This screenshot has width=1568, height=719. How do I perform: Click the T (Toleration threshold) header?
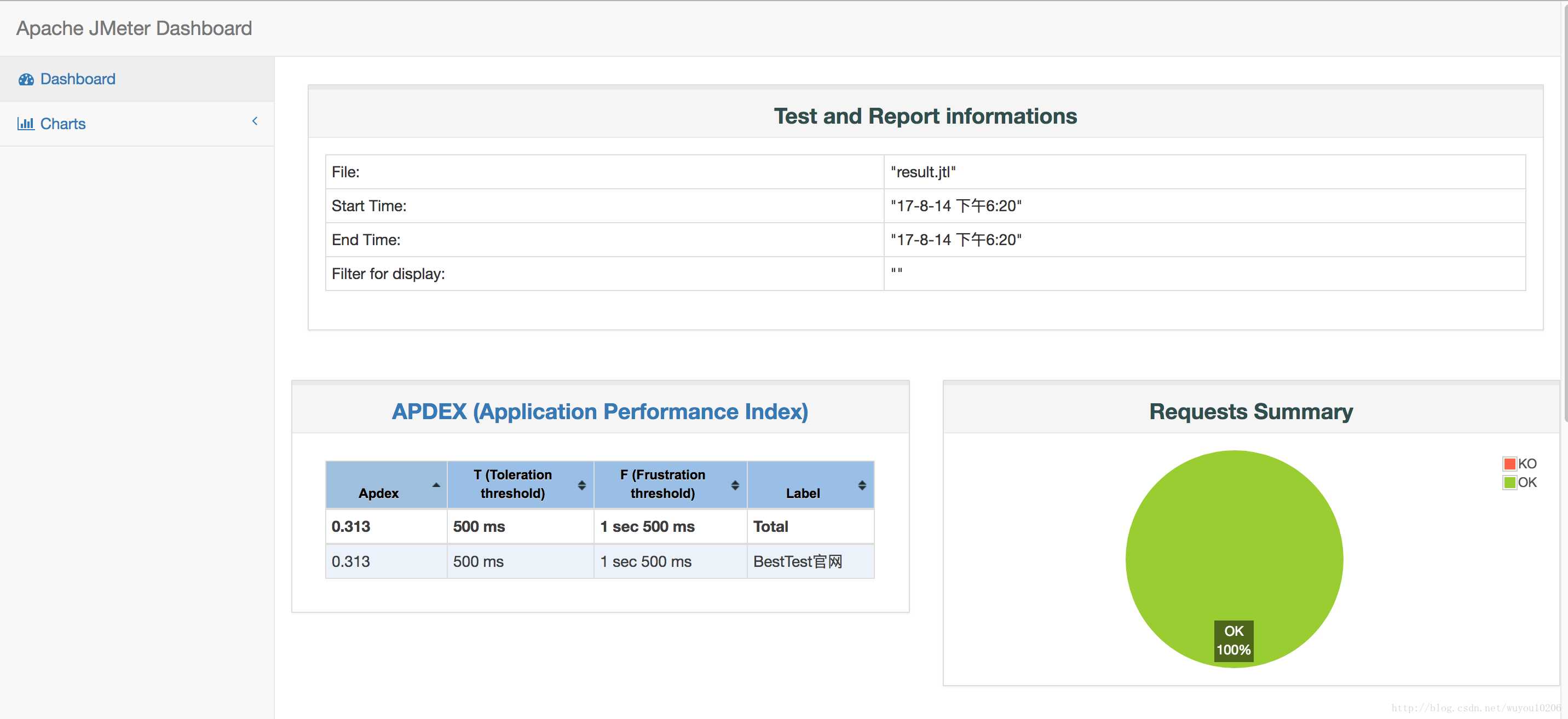[521, 485]
